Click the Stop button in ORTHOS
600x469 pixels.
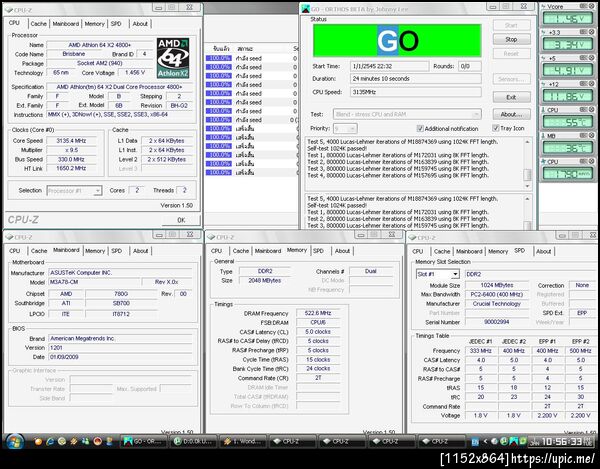(511, 39)
